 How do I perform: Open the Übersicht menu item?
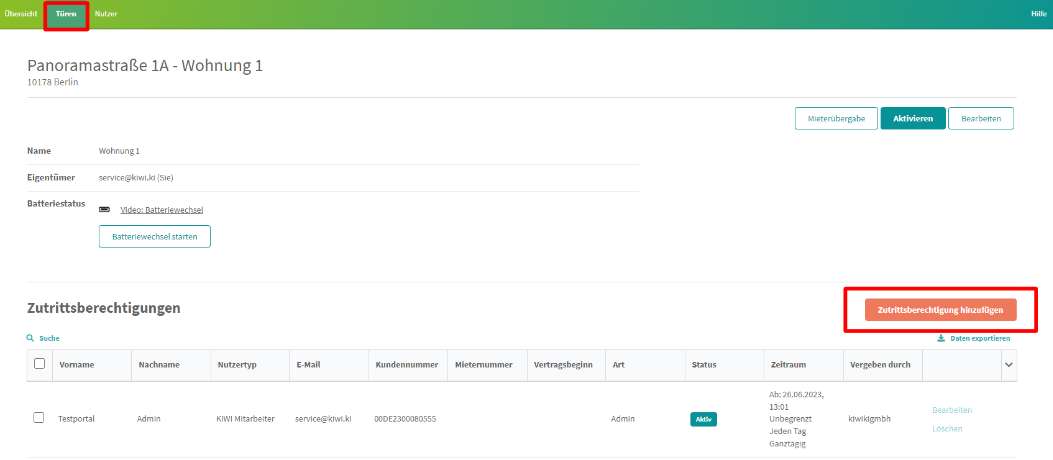coord(19,14)
